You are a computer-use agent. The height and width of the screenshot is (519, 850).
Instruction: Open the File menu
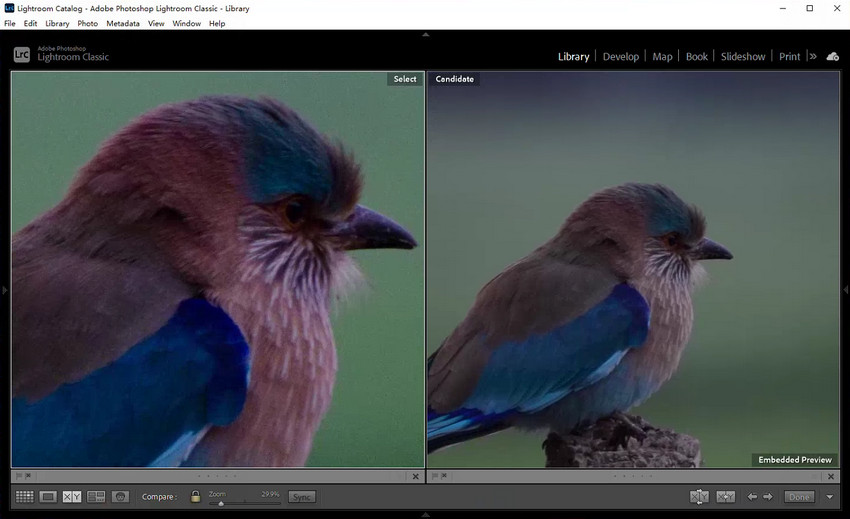pos(10,23)
